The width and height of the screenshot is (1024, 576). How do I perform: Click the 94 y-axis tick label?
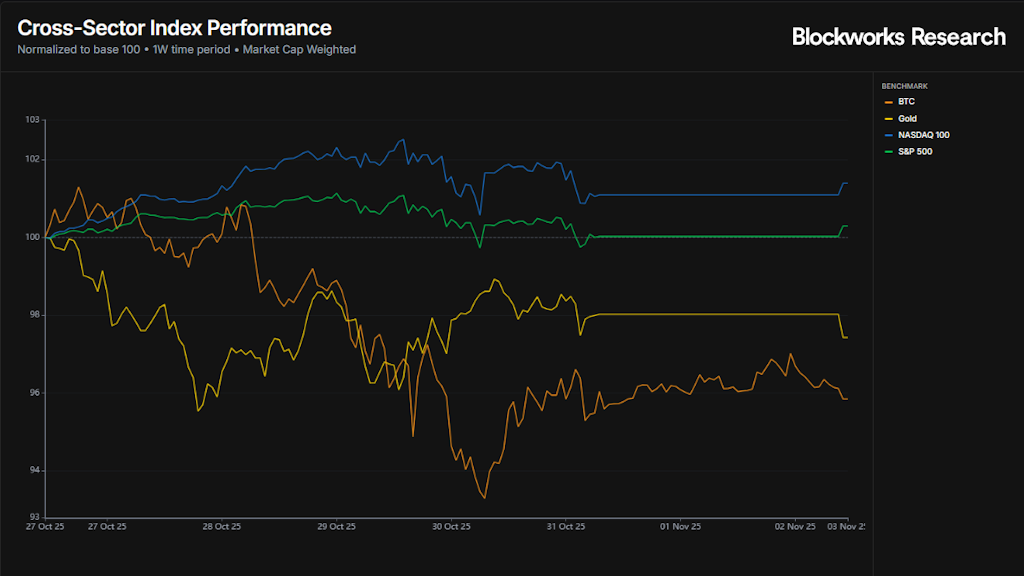[x=33, y=471]
